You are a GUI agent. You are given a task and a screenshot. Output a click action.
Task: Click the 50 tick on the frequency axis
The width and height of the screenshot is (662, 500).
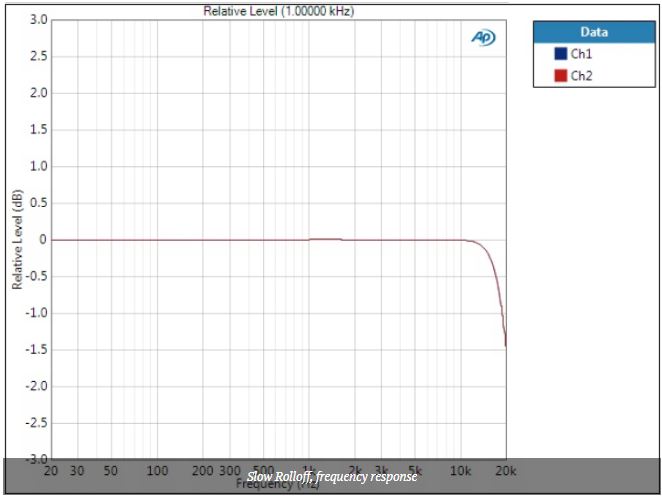click(111, 470)
